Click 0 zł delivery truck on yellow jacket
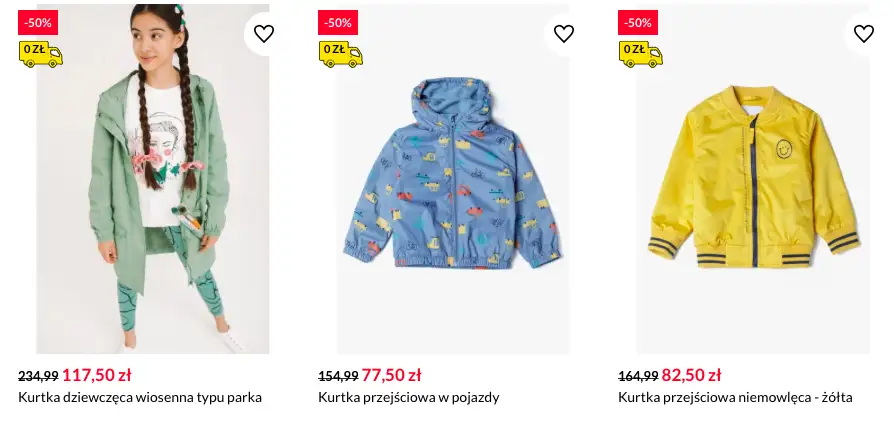 (641, 53)
